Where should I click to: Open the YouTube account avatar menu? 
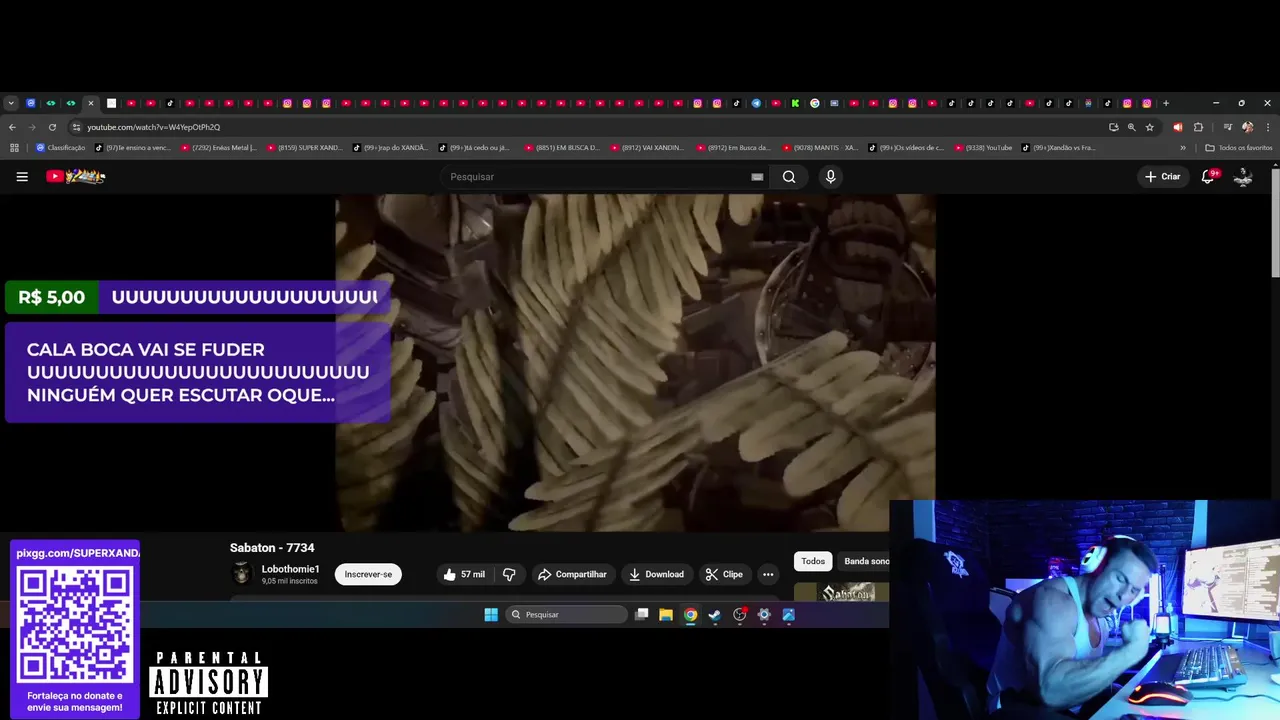1243,177
